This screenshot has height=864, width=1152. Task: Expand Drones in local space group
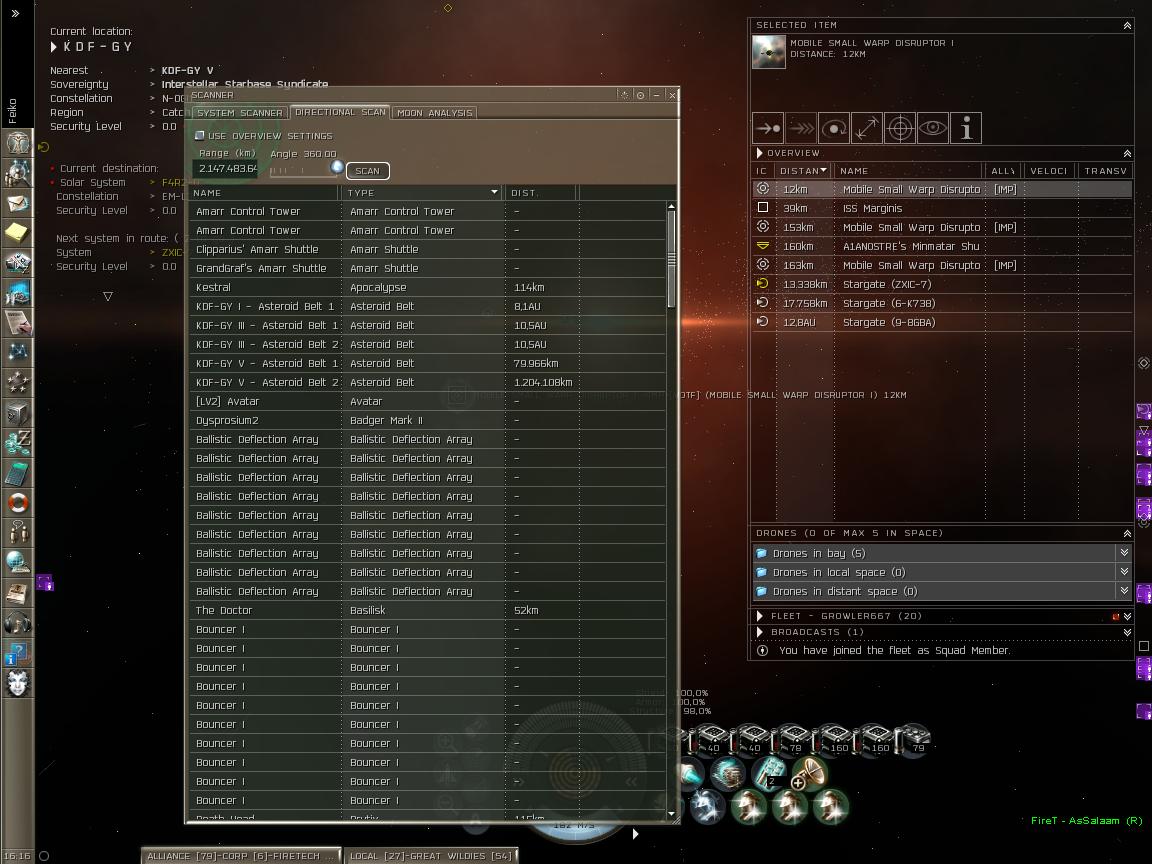coord(1123,572)
